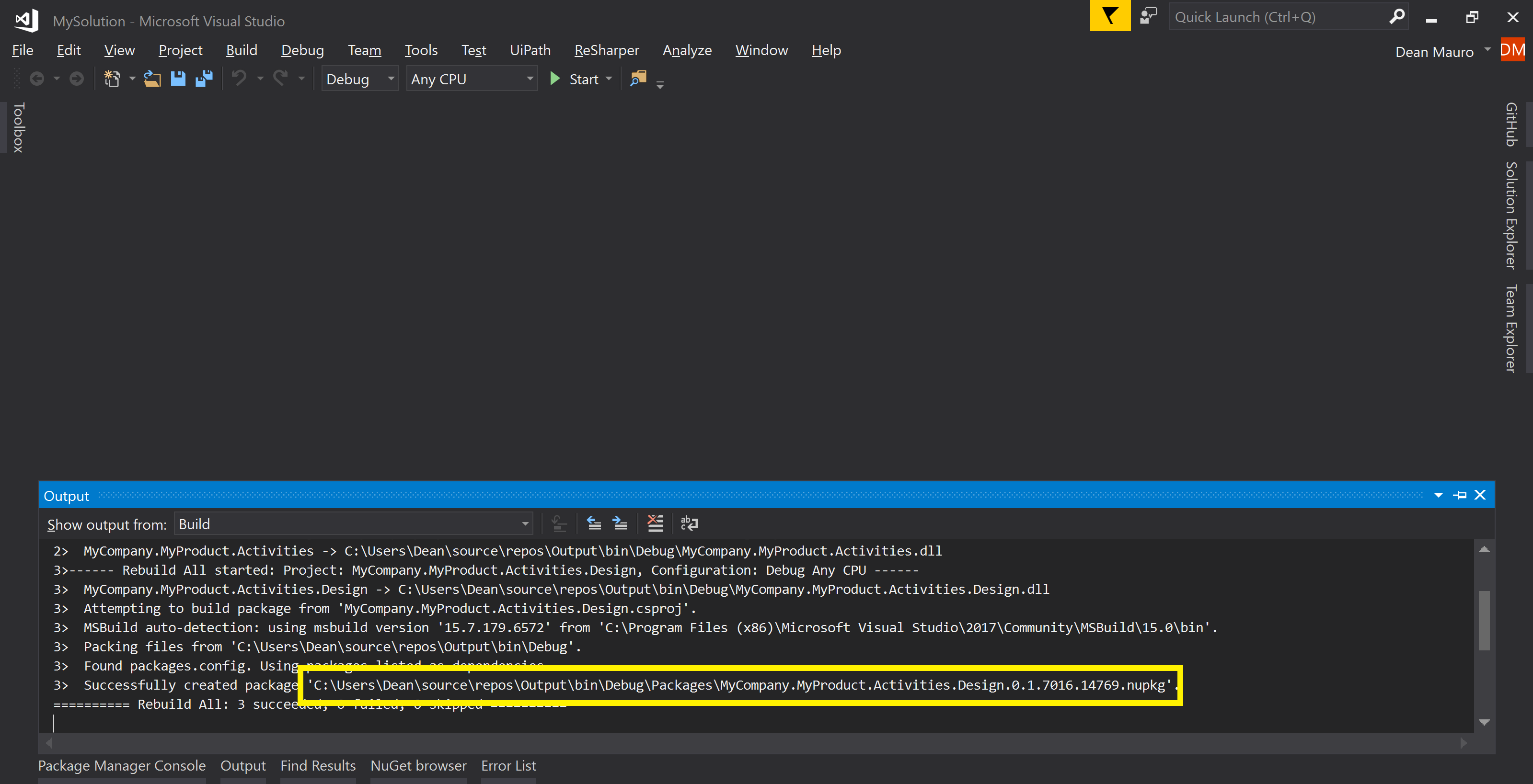The image size is (1533, 784).
Task: Click the New Project toolbar icon
Action: tap(112, 78)
